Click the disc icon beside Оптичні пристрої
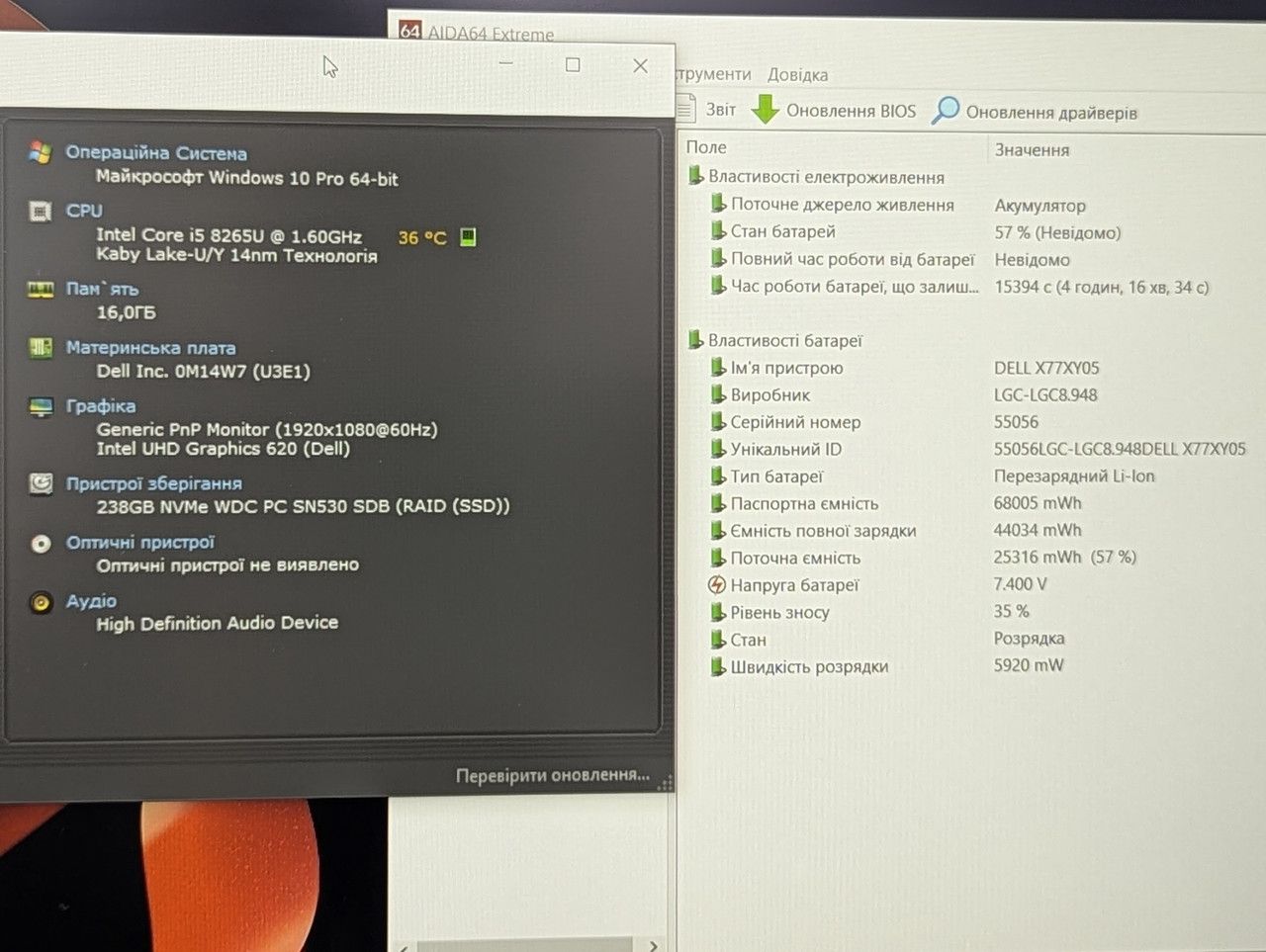Screen dimensions: 1266x952 (x=41, y=543)
